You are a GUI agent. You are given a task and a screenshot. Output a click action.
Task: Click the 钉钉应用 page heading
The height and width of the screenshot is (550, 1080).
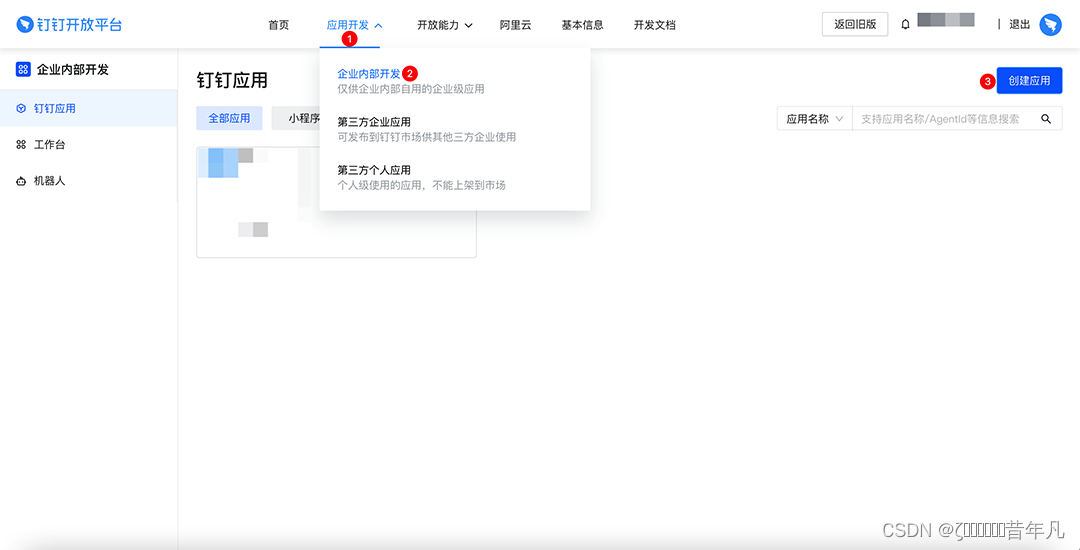click(232, 81)
